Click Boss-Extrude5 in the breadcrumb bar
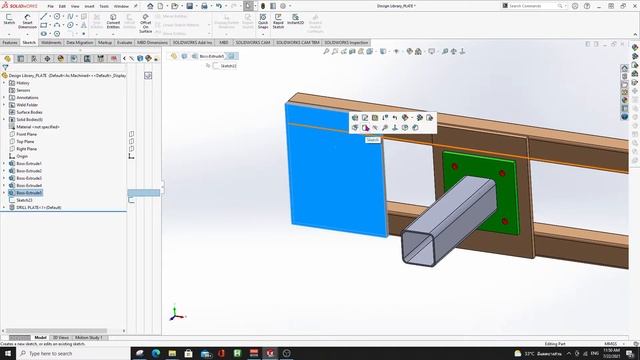Screen dimensions: 640x360 (x=212, y=56)
